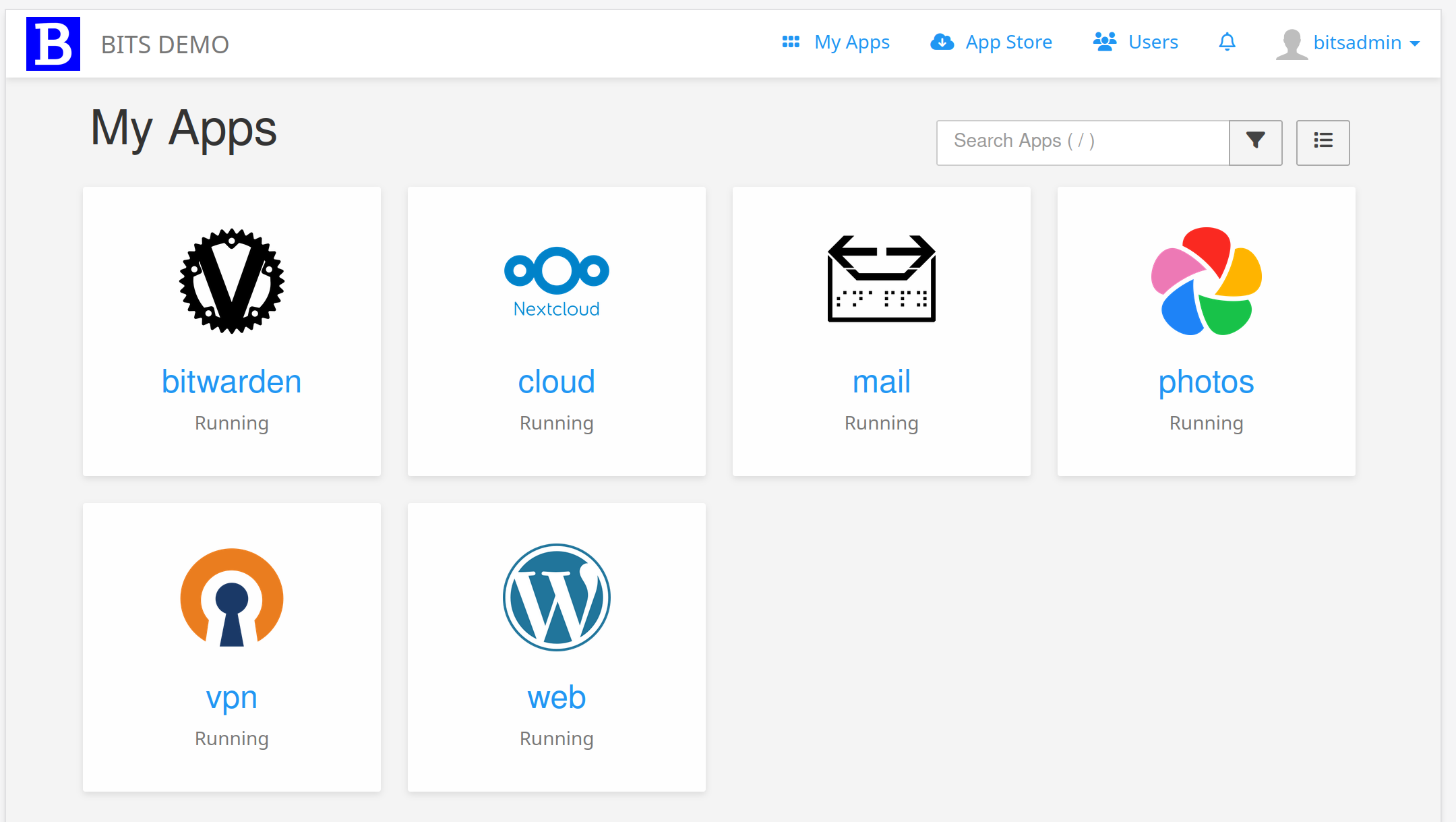Click the photos app link
Screen dimensions: 1456x822
pyautogui.click(x=1207, y=382)
